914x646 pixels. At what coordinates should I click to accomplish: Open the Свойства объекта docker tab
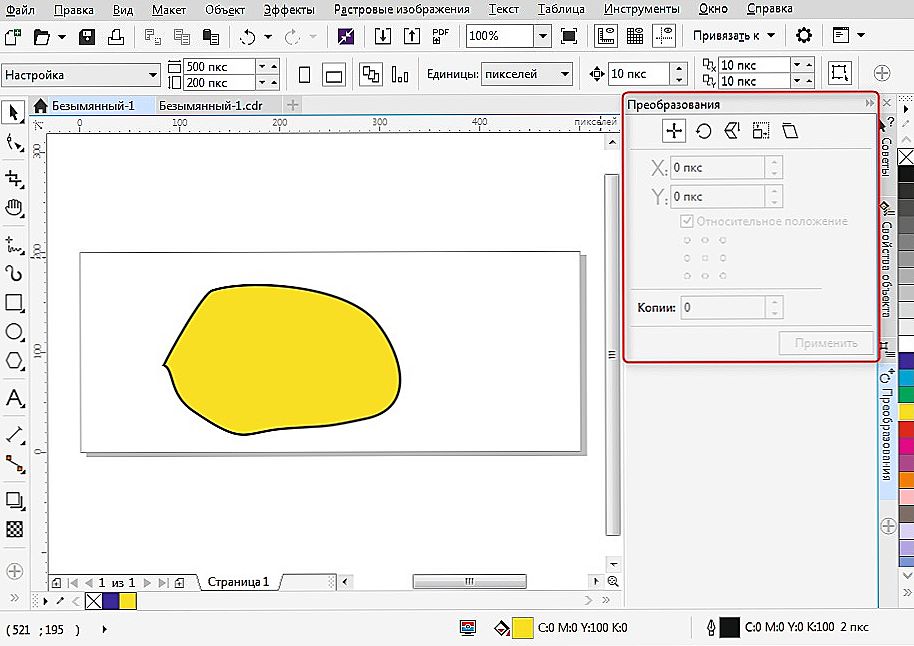886,268
